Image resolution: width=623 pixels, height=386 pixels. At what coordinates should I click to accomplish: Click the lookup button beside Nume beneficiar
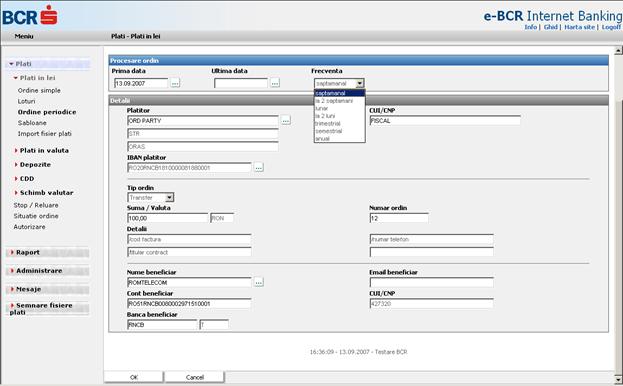point(259,282)
